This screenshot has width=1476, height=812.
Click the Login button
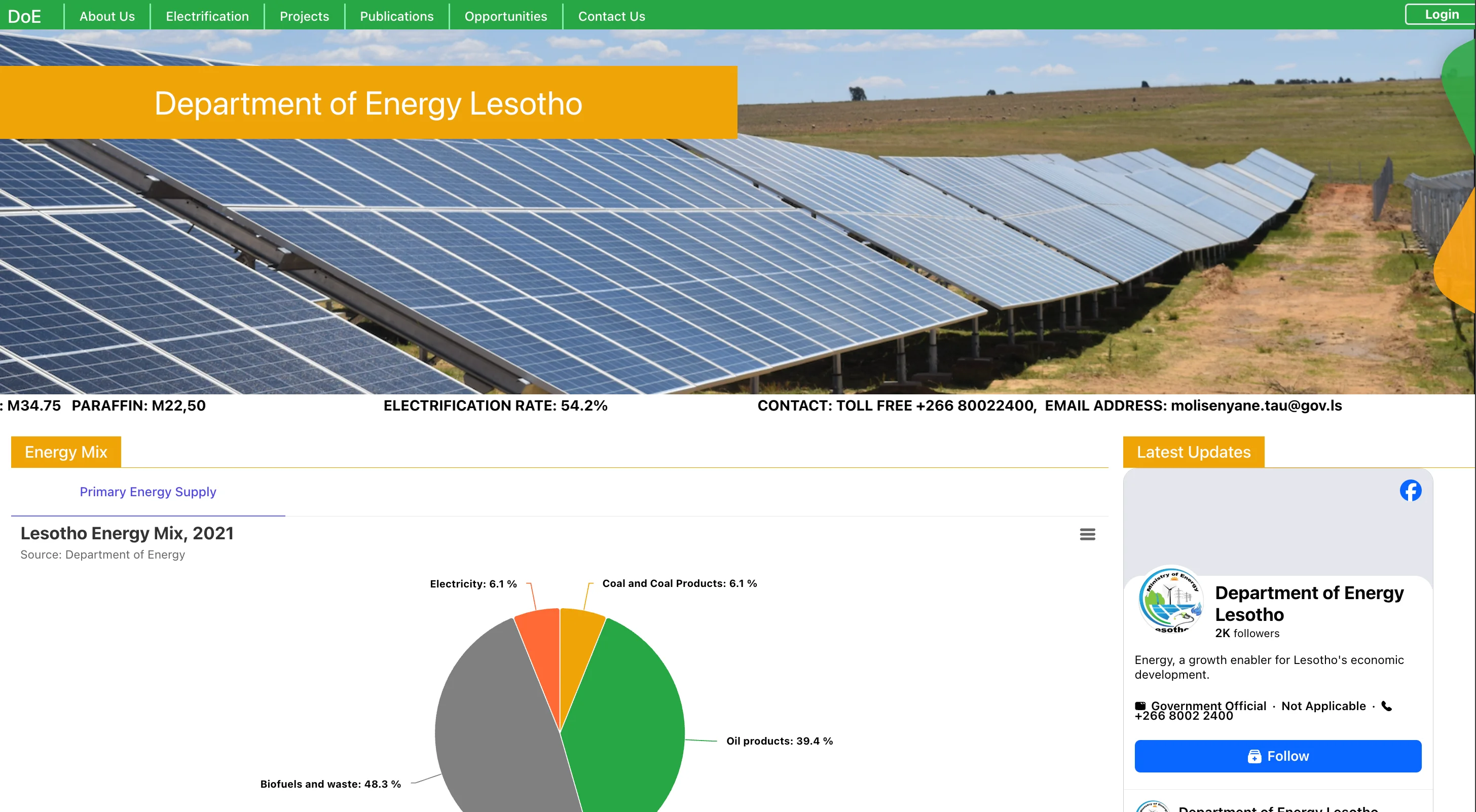tap(1441, 14)
